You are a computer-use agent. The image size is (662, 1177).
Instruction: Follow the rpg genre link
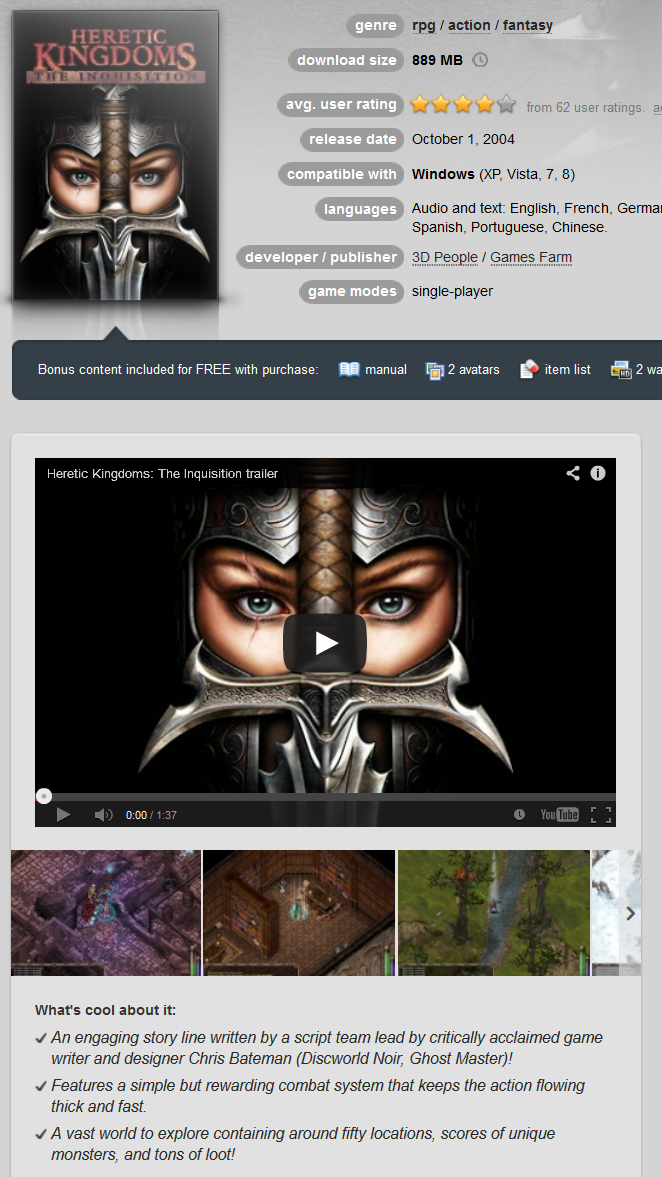tap(424, 26)
